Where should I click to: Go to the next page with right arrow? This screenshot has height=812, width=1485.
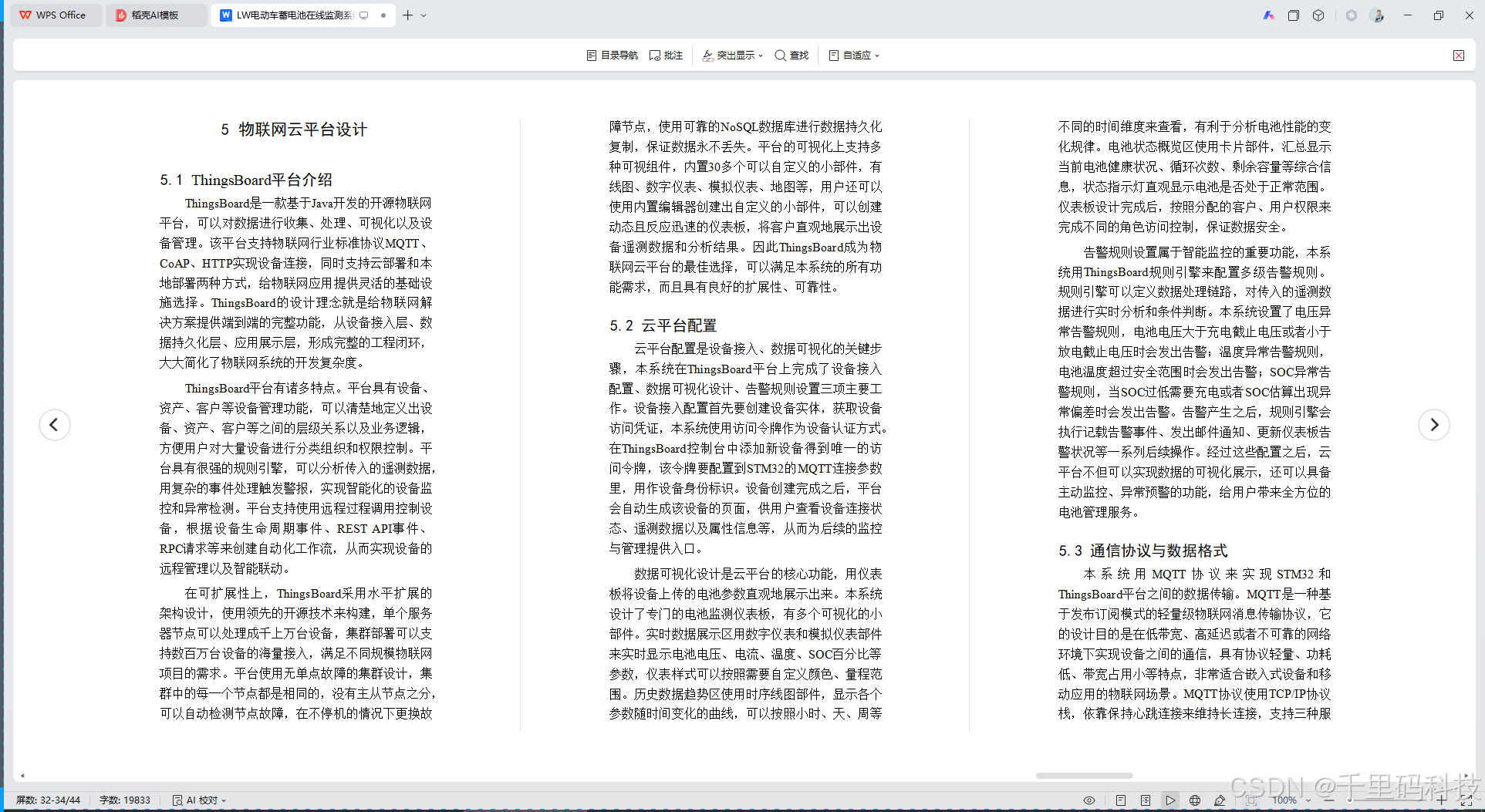(1434, 425)
